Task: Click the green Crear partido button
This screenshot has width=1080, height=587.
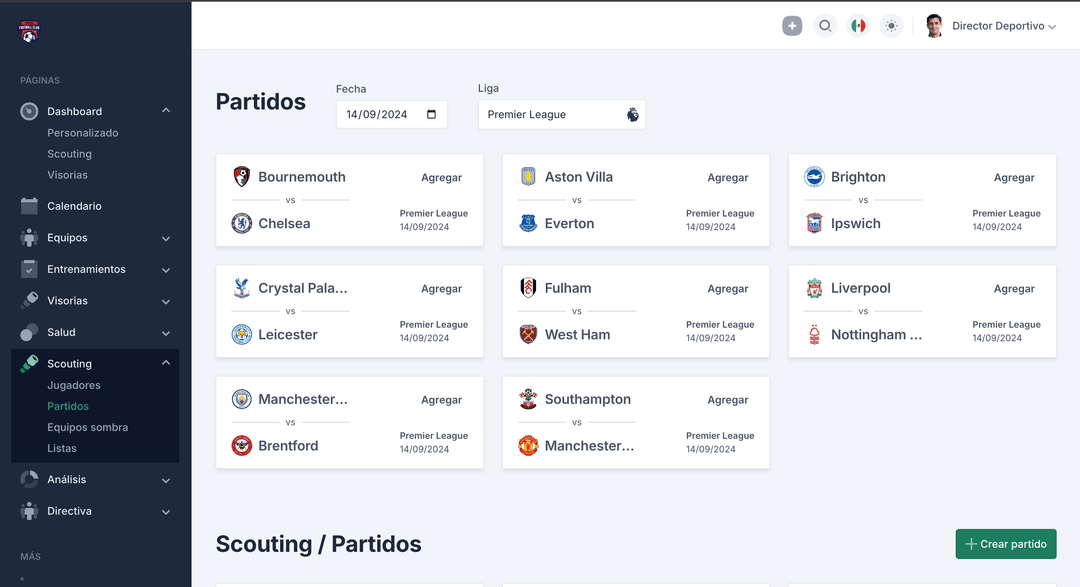Action: [1005, 544]
